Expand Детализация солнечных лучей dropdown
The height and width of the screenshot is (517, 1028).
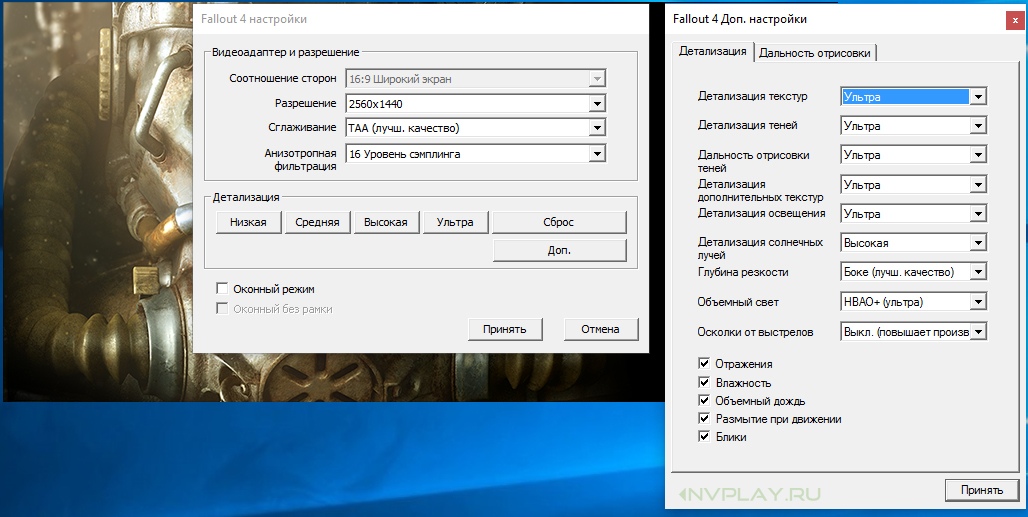click(913, 242)
